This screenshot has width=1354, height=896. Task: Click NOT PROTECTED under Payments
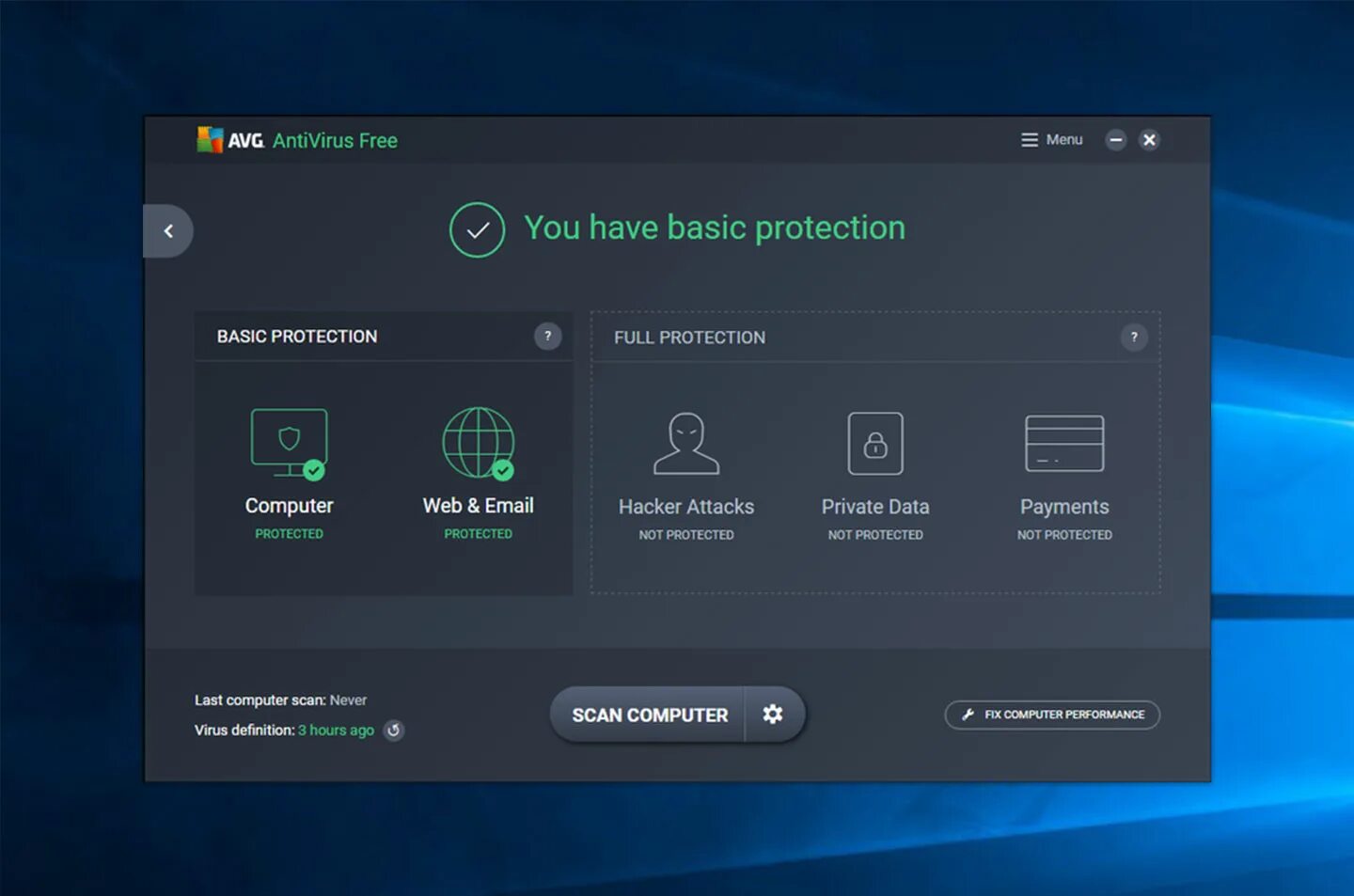1064,535
